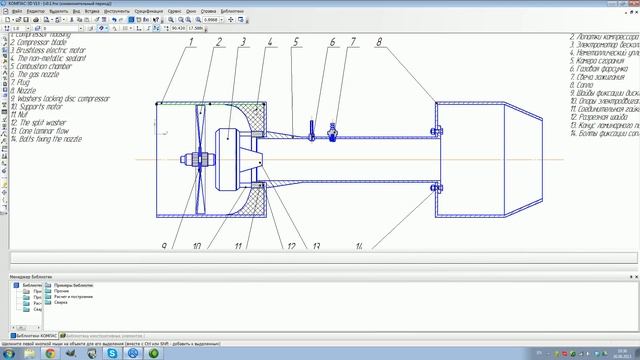Undo the last action with the toolbar arrow
This screenshot has height=360, width=640.
114,20
